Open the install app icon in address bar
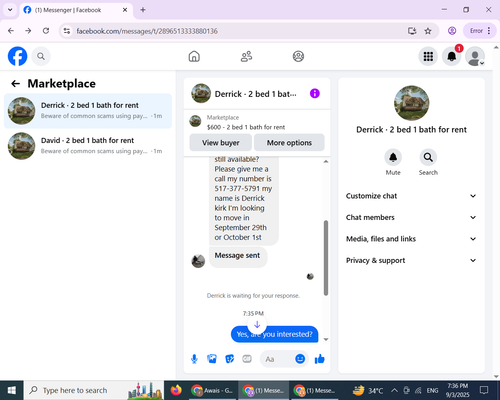 point(412,31)
